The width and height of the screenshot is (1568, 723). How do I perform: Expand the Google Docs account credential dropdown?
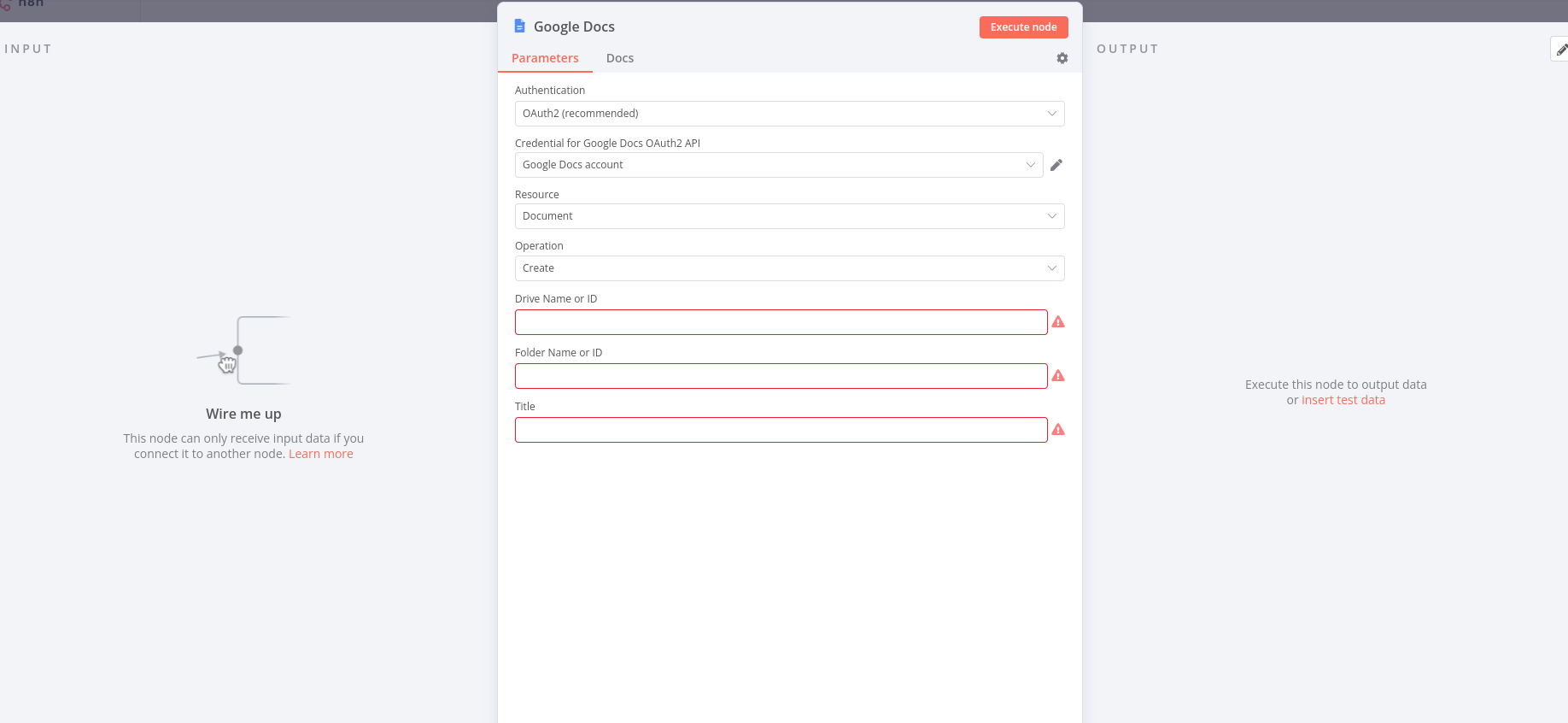click(x=778, y=165)
